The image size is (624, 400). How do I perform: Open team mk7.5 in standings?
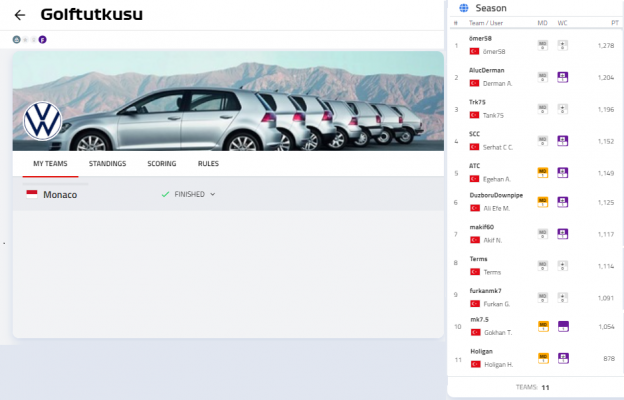click(480, 320)
